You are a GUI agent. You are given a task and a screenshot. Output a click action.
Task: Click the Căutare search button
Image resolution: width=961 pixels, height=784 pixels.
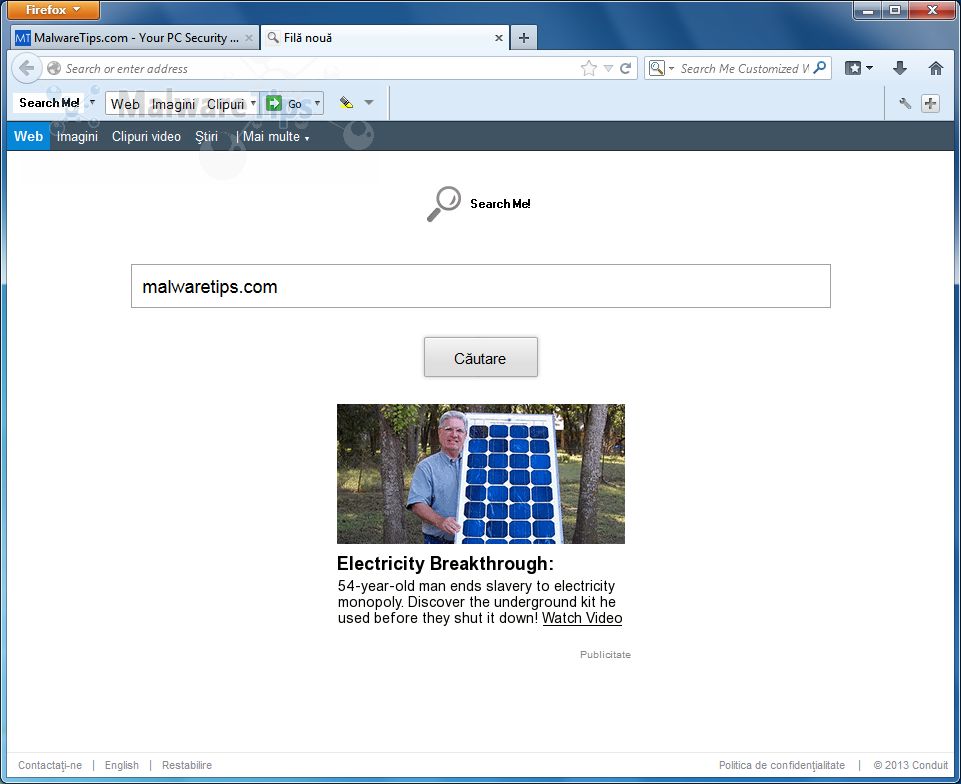(x=480, y=357)
